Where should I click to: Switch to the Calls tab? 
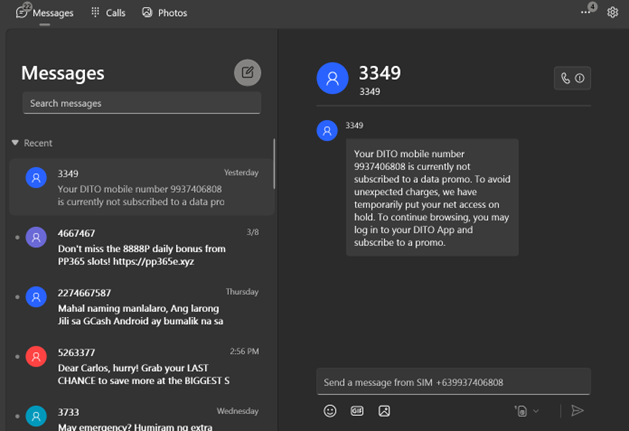click(108, 13)
